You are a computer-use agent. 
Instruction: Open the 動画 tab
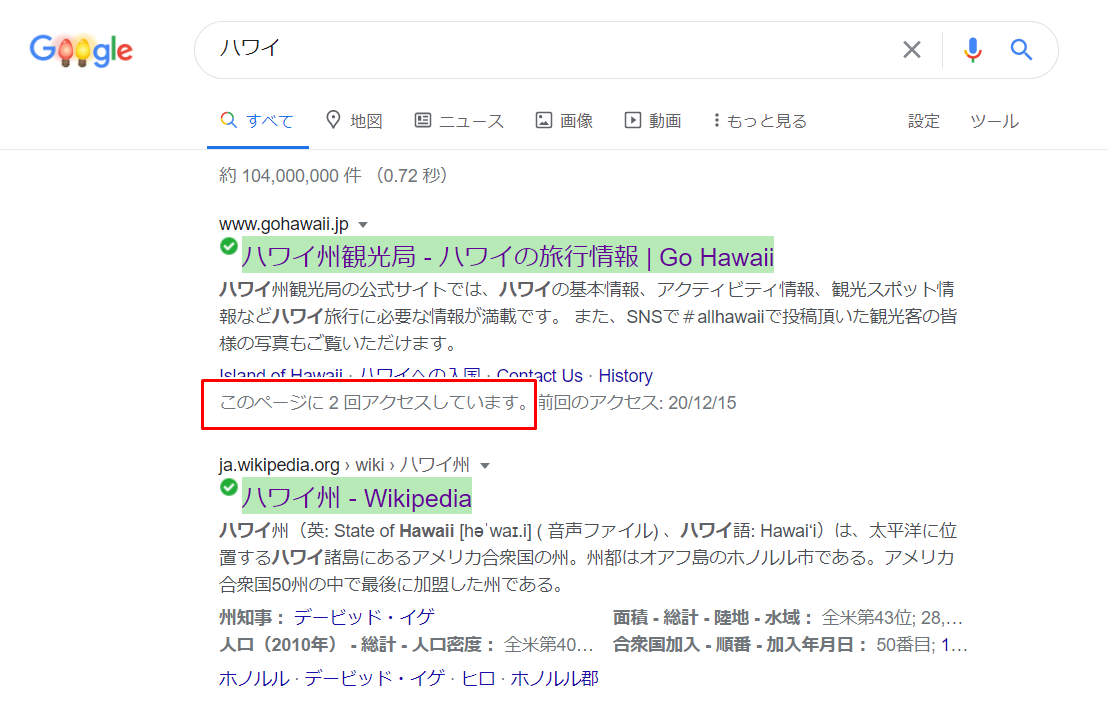click(x=653, y=121)
